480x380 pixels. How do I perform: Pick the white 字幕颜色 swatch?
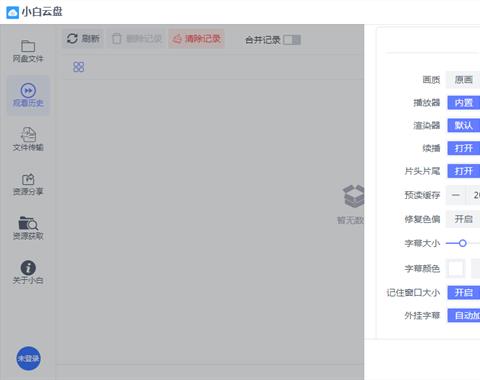456,268
